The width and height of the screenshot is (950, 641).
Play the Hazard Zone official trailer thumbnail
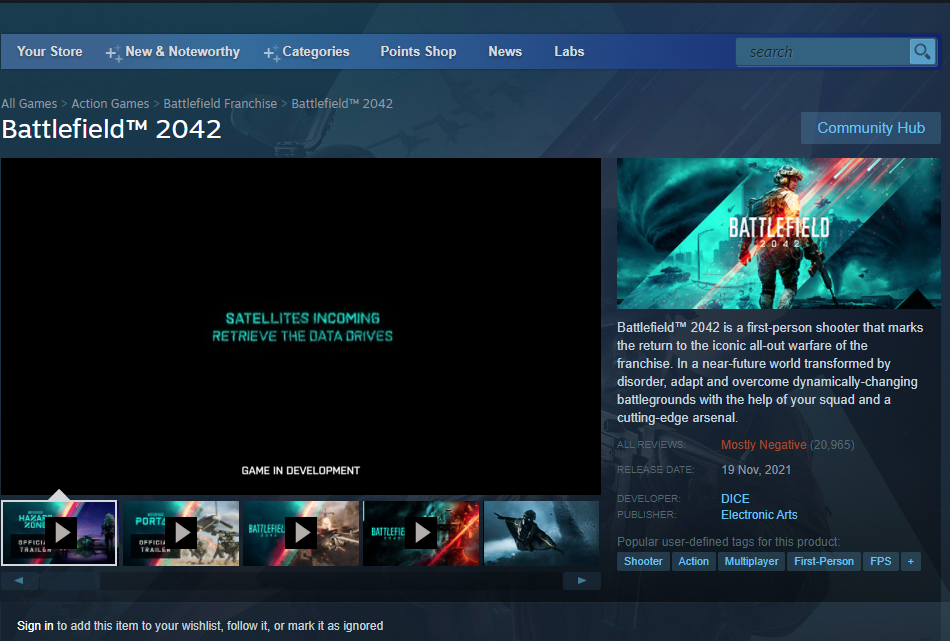[59, 533]
